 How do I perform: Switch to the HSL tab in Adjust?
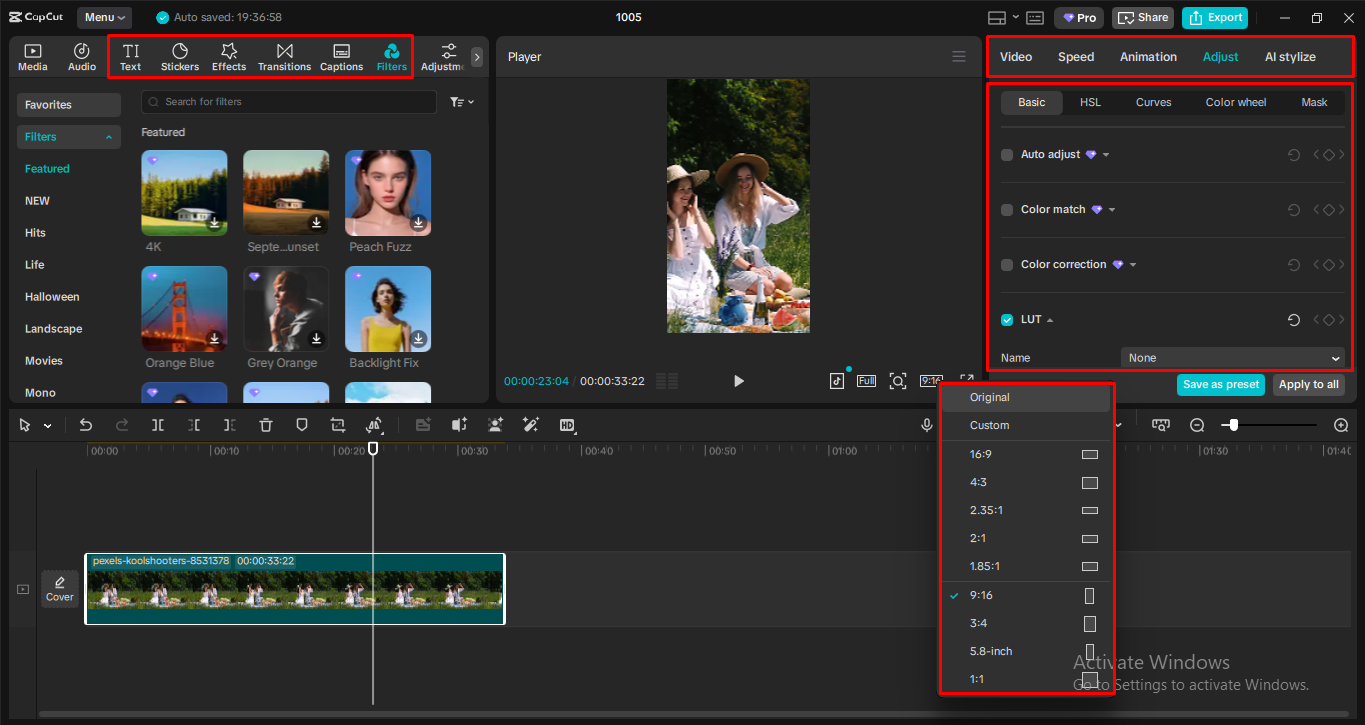[1090, 102]
